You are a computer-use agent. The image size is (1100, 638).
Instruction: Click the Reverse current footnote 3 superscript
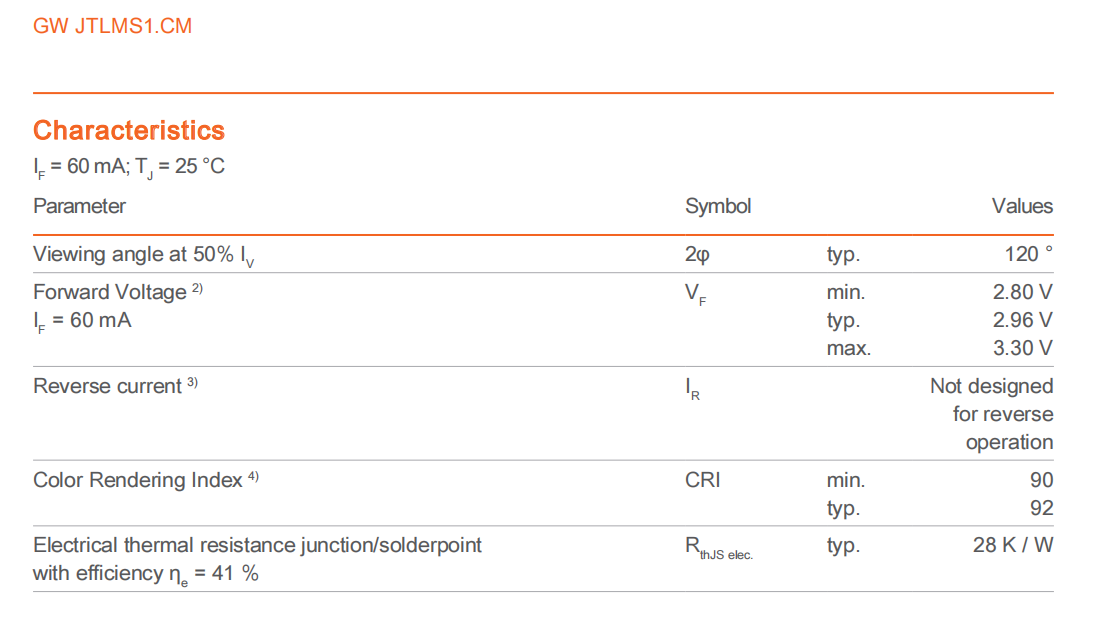pos(192,383)
